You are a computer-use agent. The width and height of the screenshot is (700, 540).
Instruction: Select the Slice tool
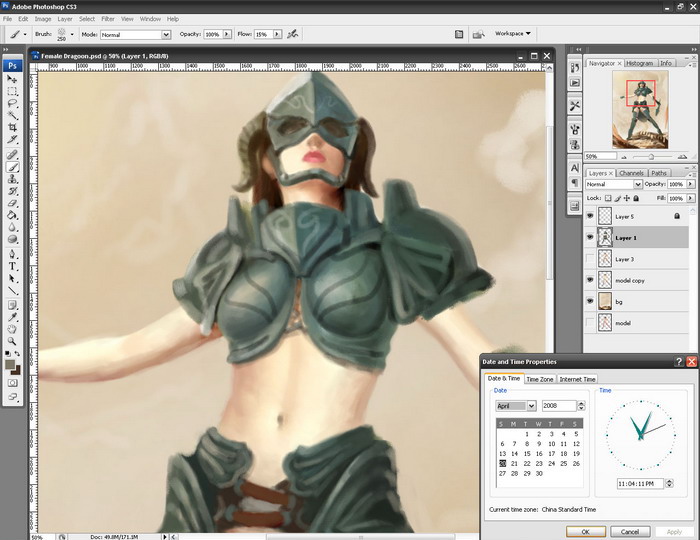tap(12, 140)
